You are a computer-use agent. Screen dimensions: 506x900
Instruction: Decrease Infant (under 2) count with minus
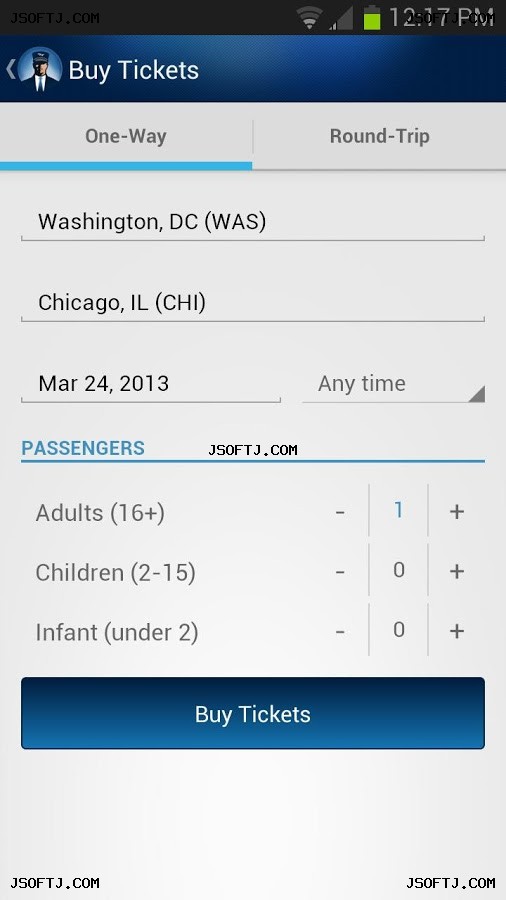click(x=340, y=631)
